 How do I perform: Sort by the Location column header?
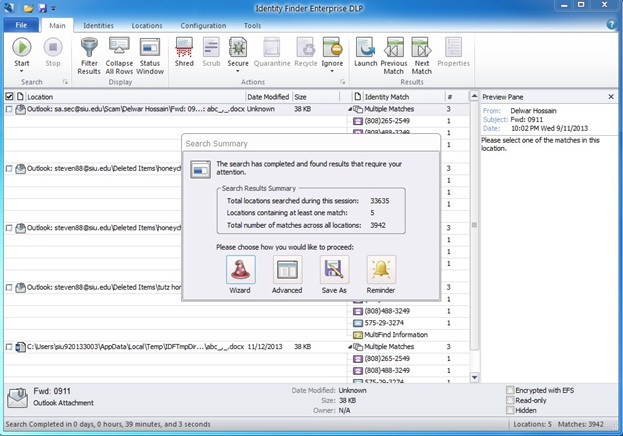tap(135, 97)
